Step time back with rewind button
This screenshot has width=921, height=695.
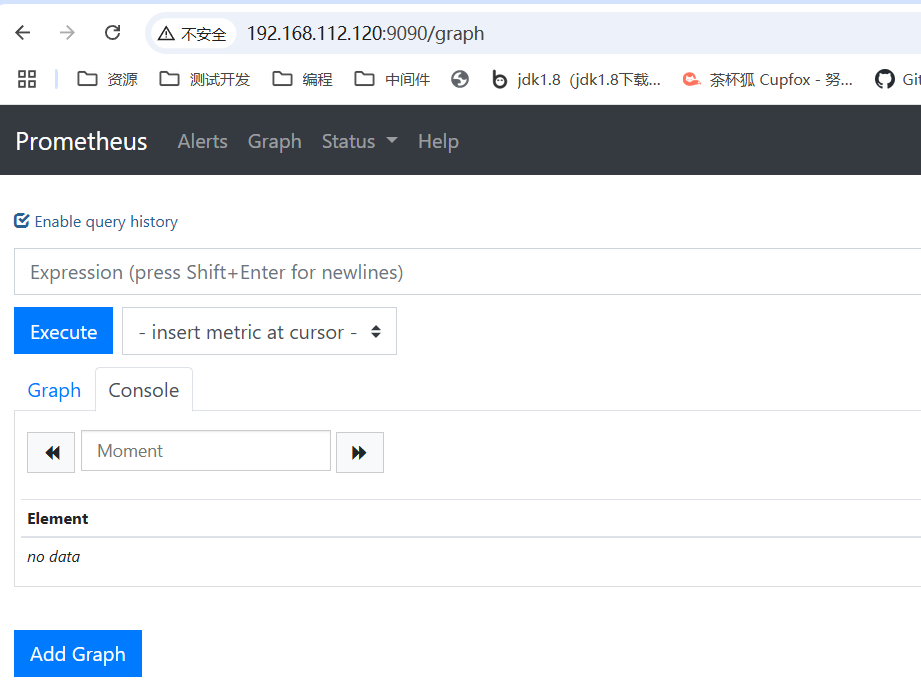click(x=51, y=452)
